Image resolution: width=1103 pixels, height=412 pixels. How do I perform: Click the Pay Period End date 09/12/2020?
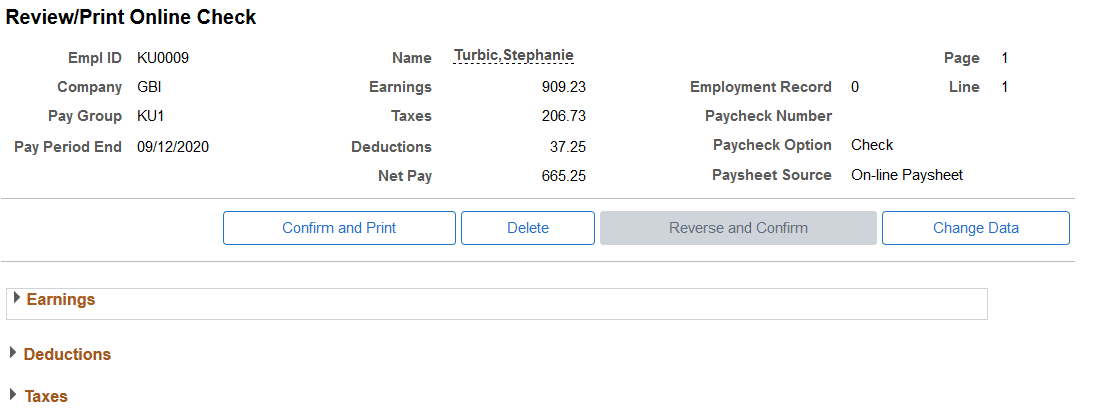[173, 148]
